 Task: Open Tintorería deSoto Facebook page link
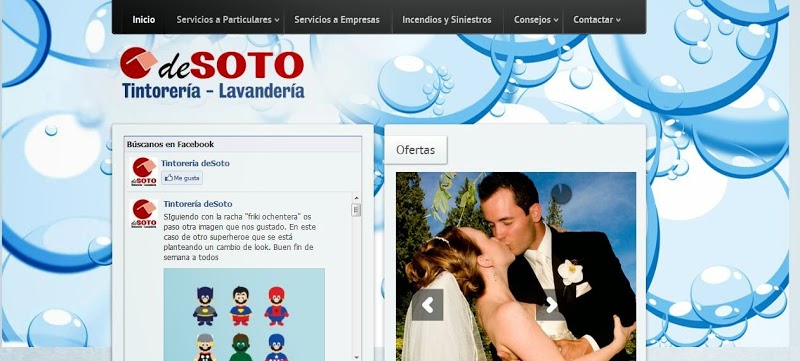coord(195,163)
